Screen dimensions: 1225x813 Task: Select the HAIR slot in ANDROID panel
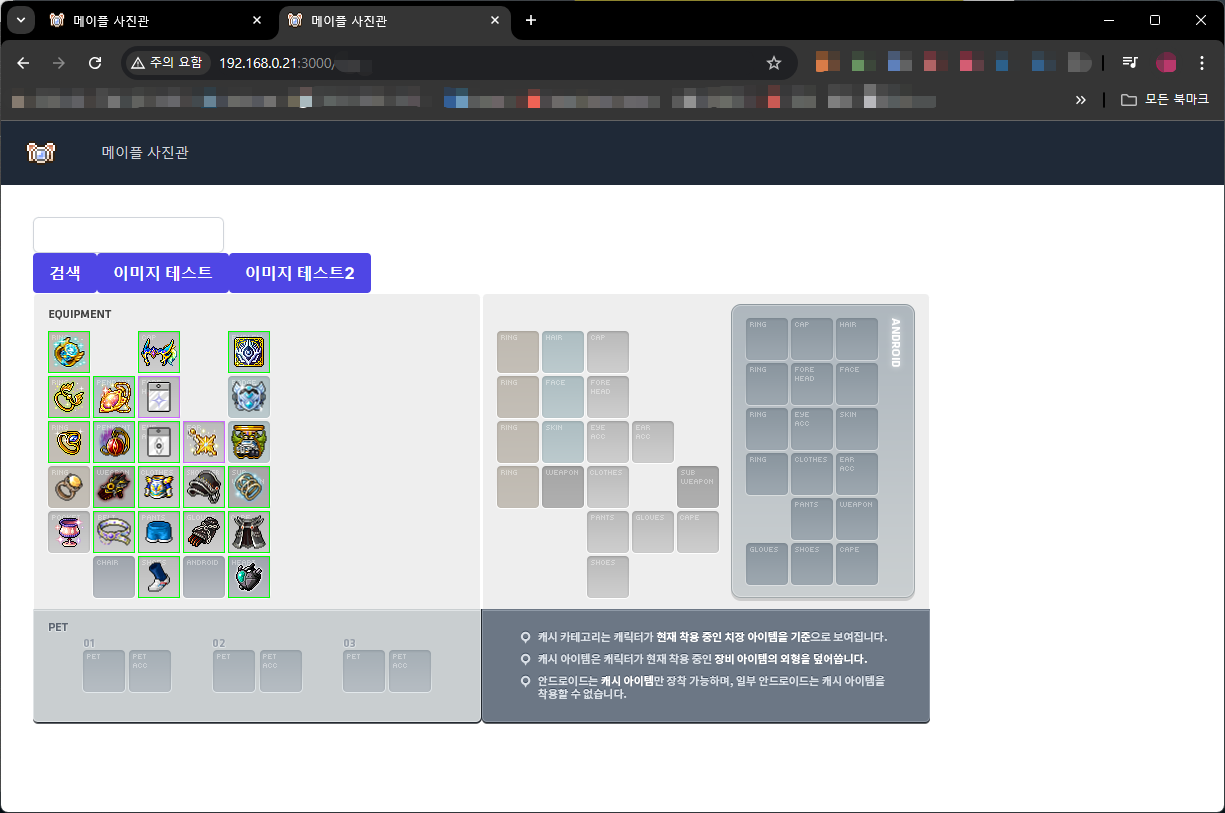pos(857,339)
